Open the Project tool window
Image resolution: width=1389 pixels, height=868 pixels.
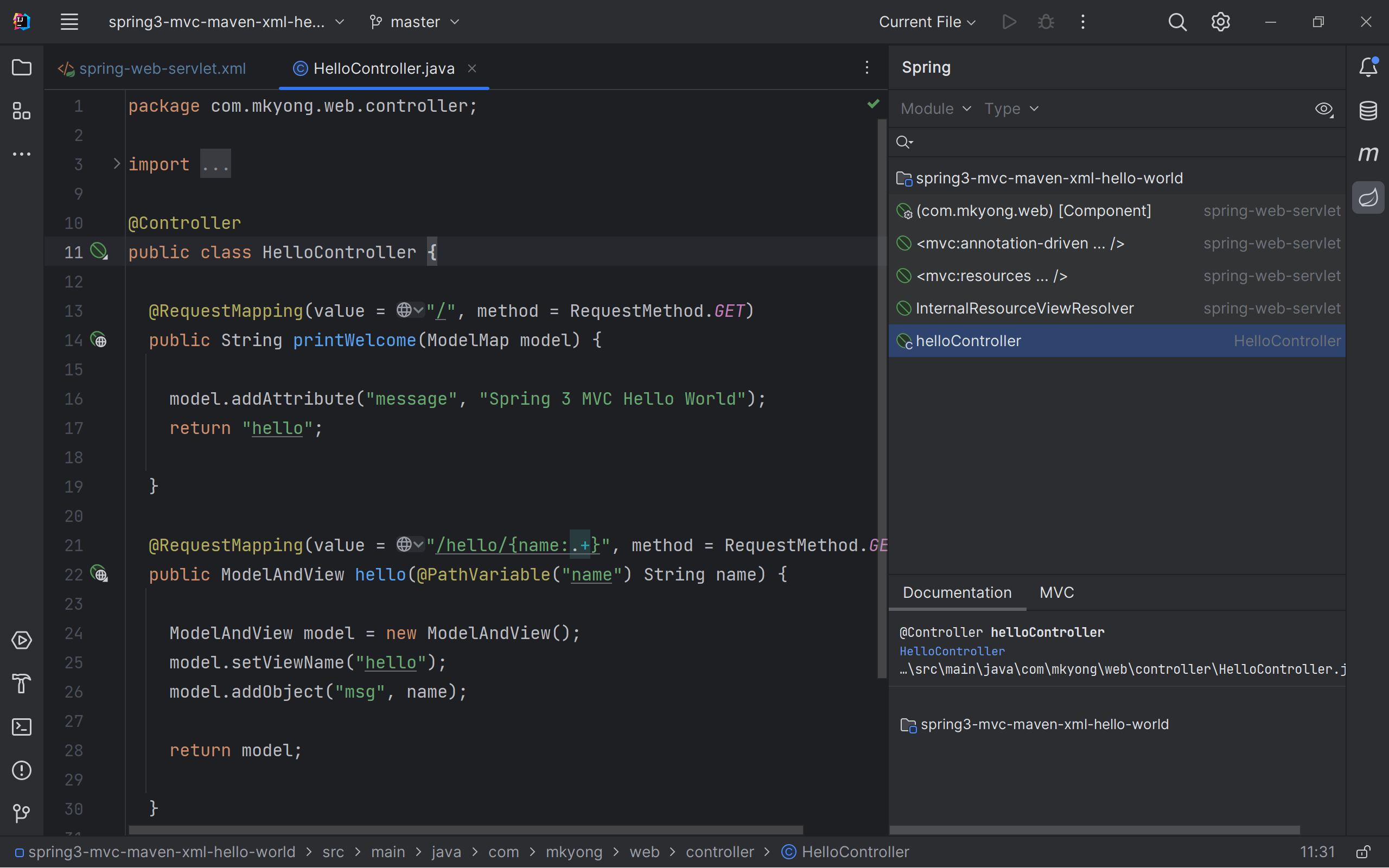[x=22, y=67]
